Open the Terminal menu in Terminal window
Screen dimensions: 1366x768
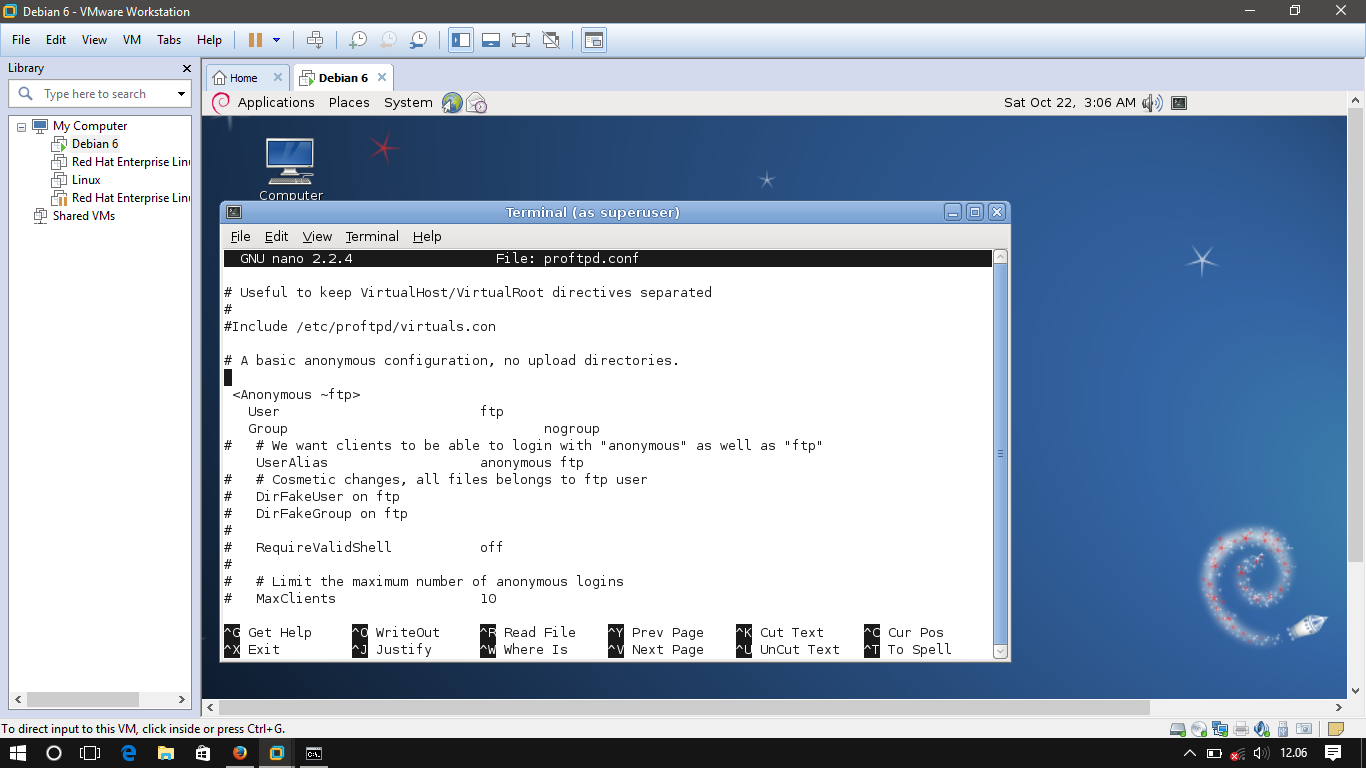click(372, 236)
